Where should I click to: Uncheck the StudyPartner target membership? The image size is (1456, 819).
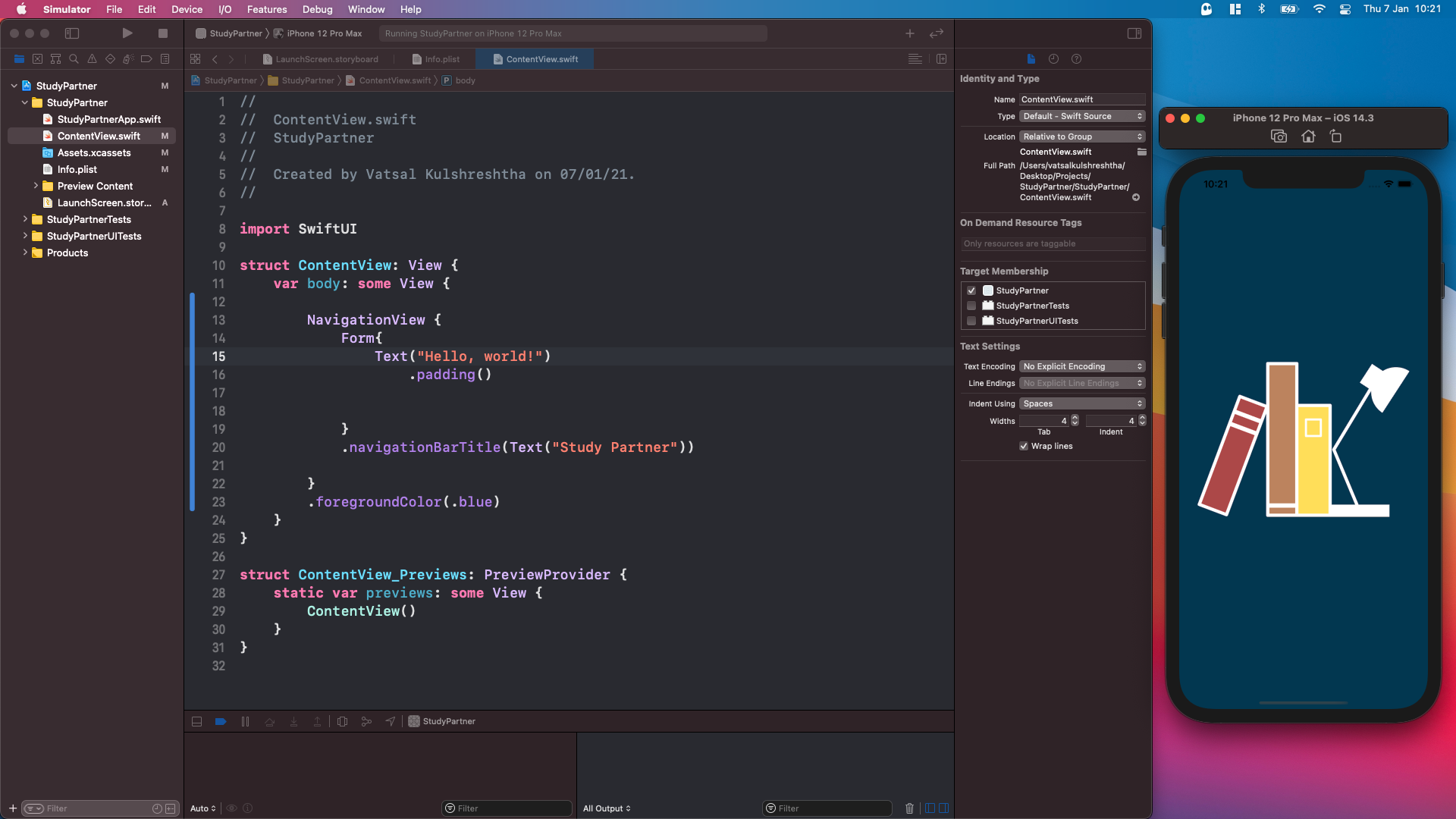[x=971, y=290]
